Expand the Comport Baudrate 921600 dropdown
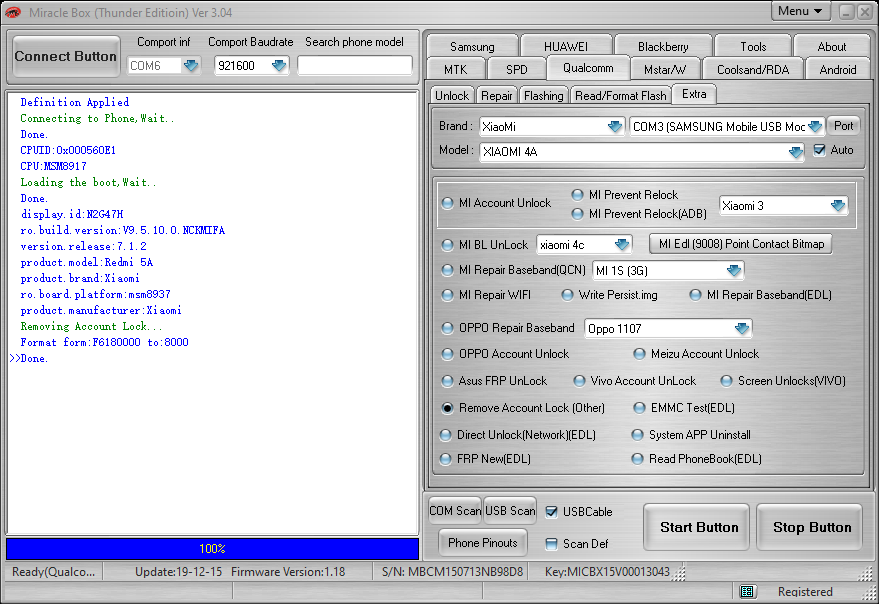Image resolution: width=879 pixels, height=604 pixels. pos(279,66)
